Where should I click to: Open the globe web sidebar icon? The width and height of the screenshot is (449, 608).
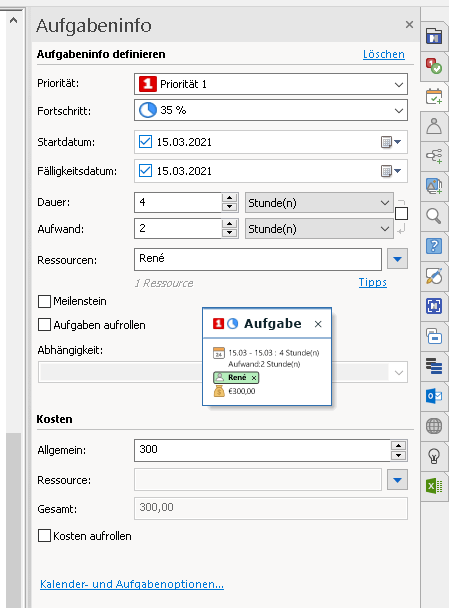pyautogui.click(x=434, y=426)
